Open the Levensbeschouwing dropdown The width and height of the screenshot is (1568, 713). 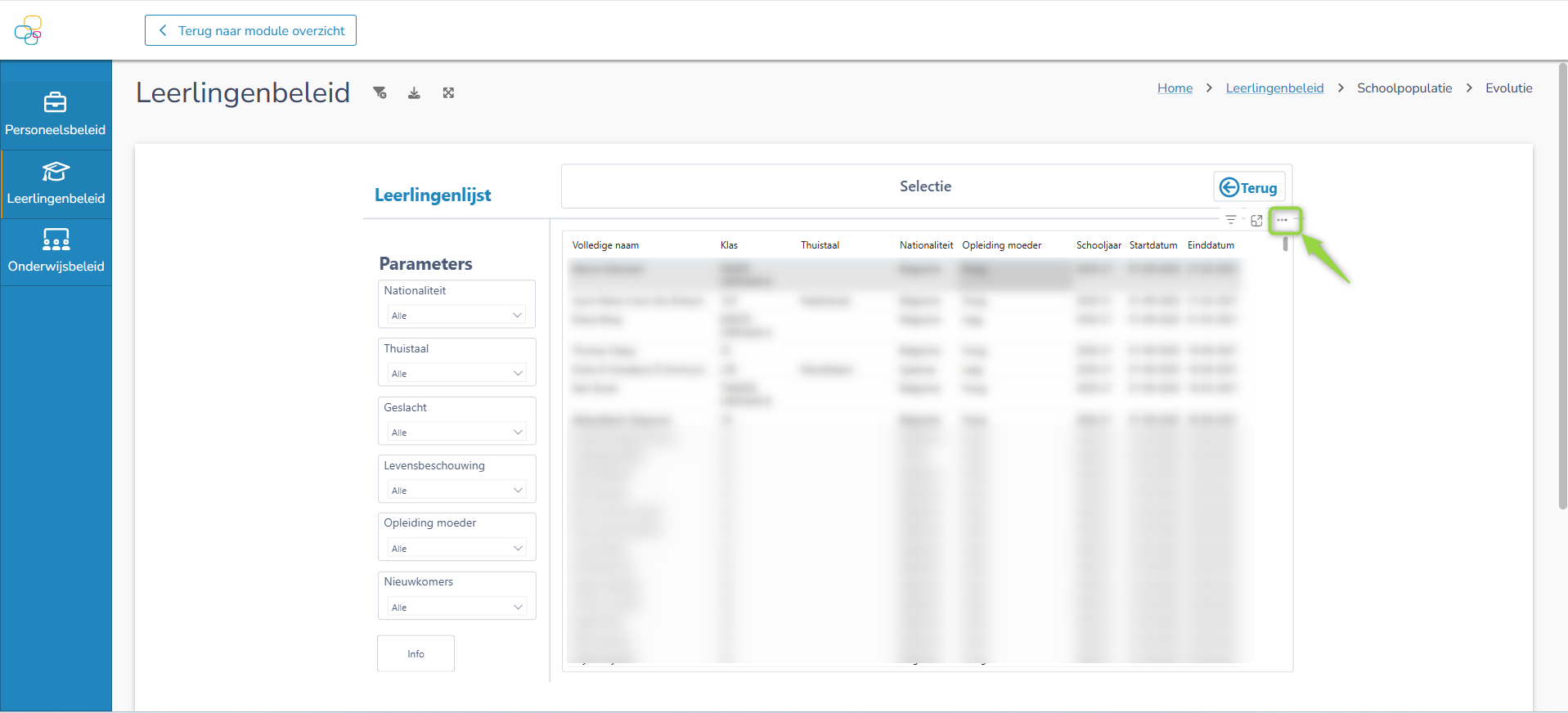coord(456,491)
